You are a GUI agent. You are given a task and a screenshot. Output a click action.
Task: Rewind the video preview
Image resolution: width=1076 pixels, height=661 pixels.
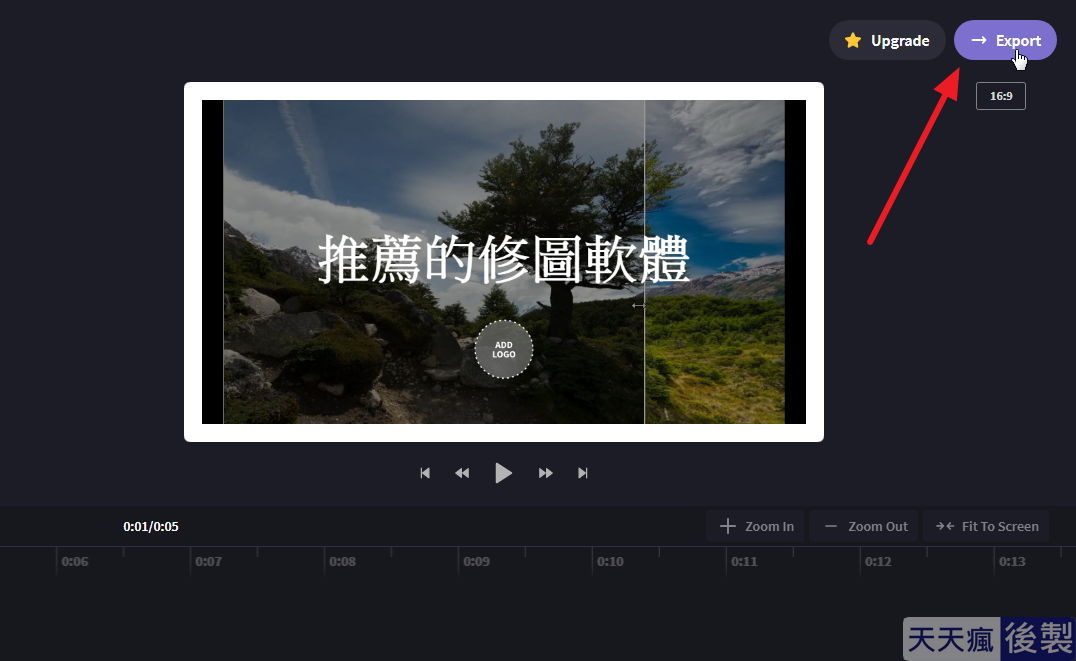463,473
